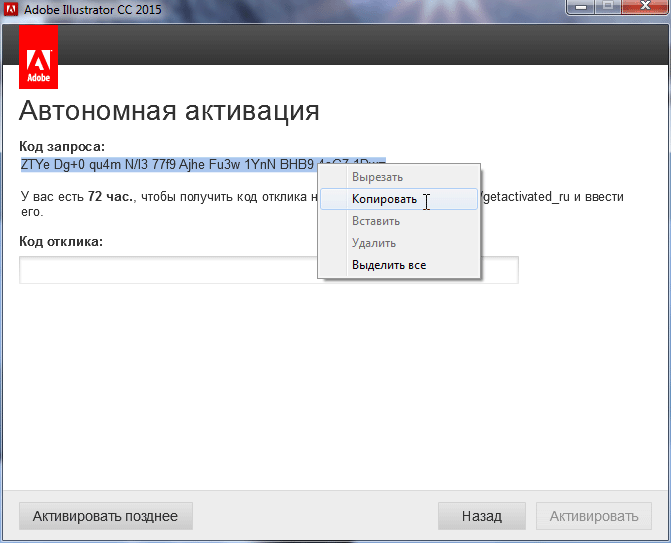This screenshot has height=543, width=671.
Task: Go back with the Назад button
Action: [x=482, y=516]
